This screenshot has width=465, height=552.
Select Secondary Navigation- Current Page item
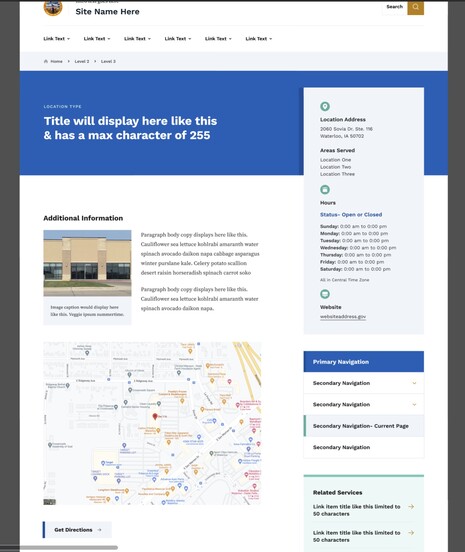click(x=364, y=426)
